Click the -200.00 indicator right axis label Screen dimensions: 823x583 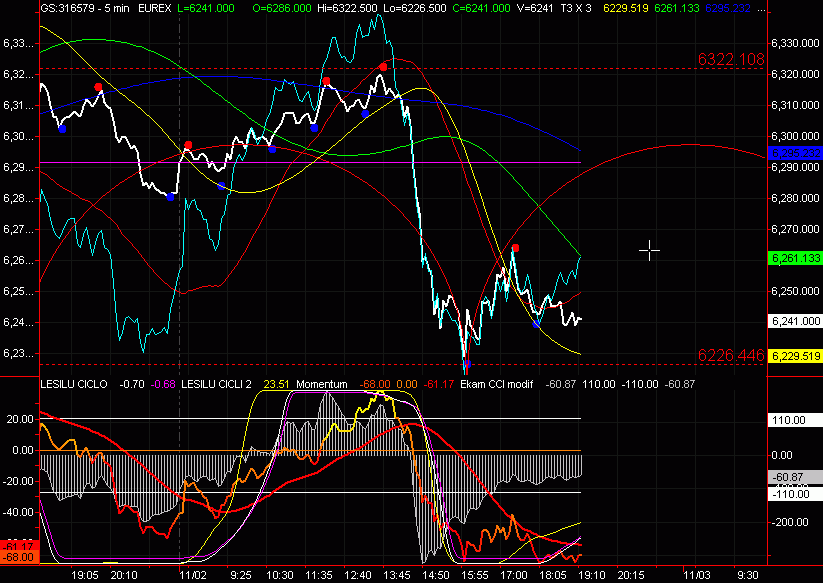click(x=789, y=522)
